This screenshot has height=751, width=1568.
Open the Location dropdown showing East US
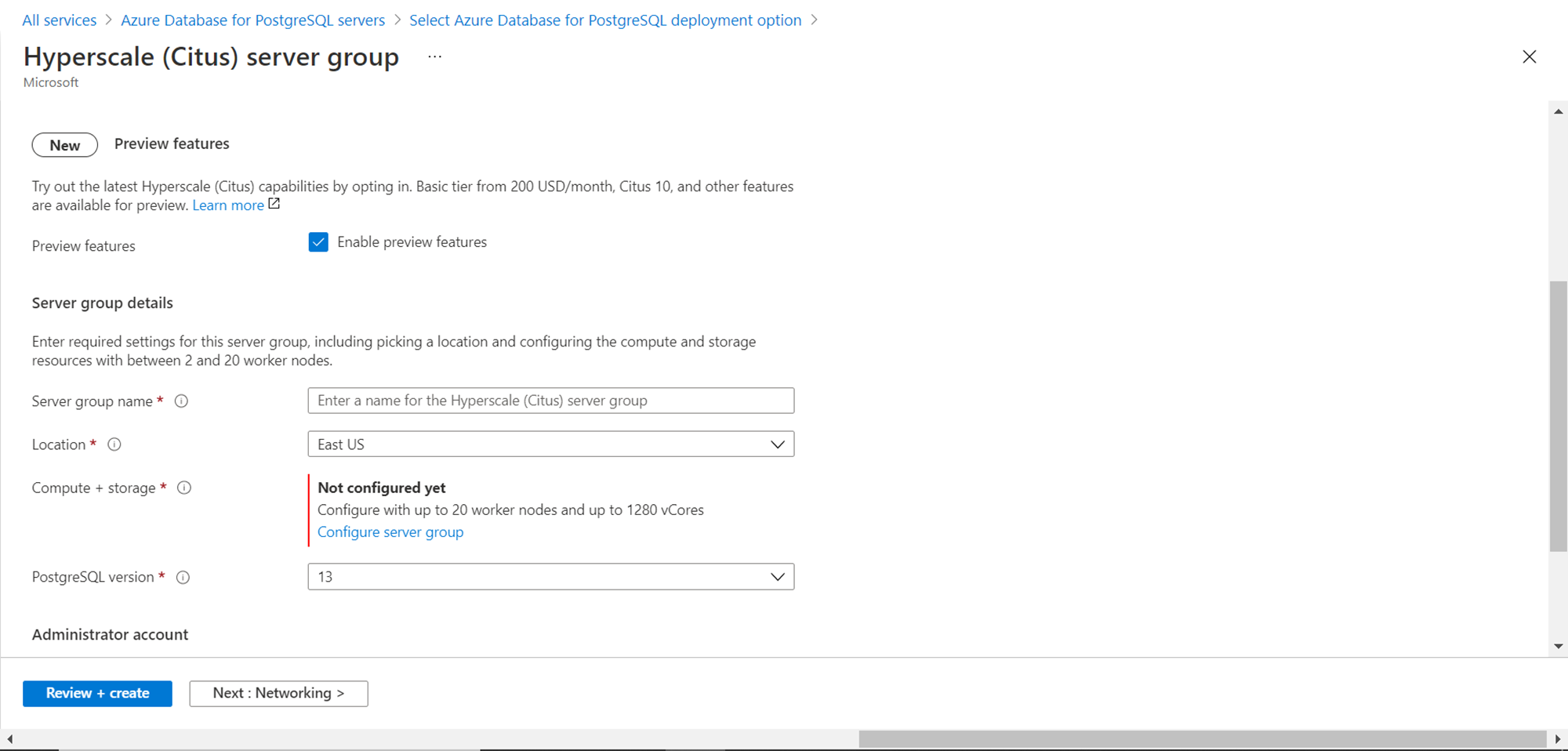550,444
